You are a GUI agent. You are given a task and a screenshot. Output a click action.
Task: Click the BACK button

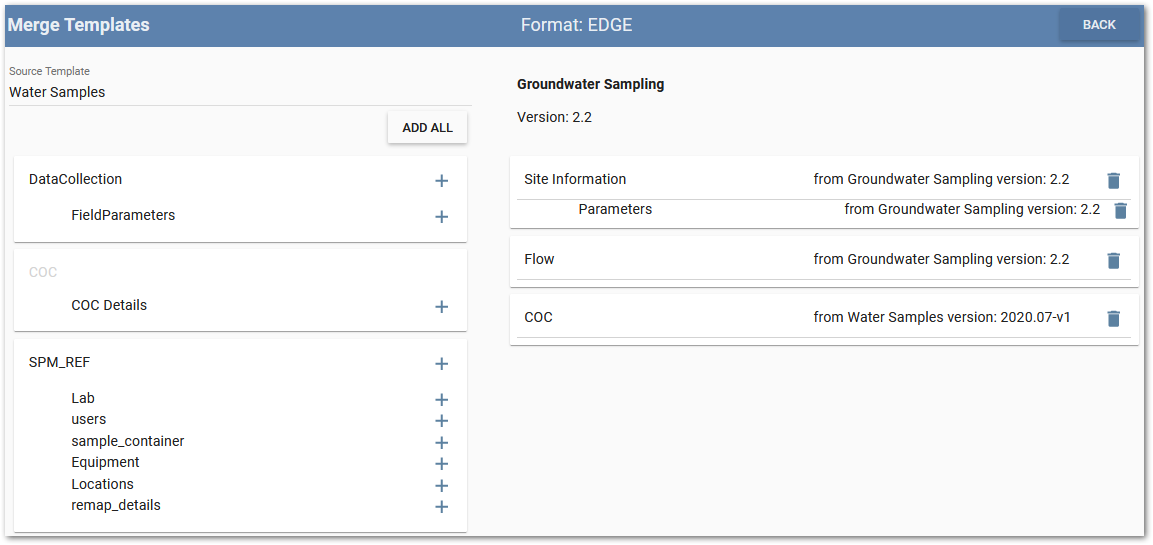coord(1098,25)
